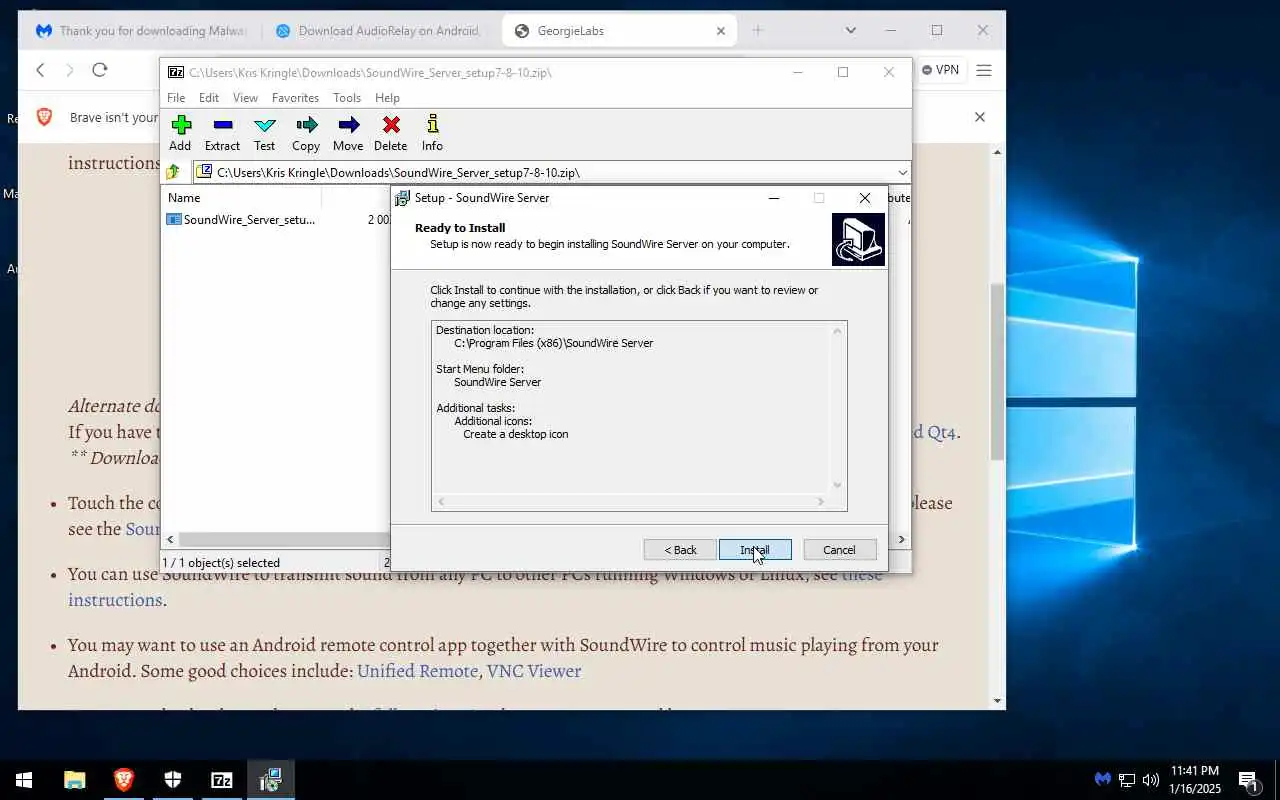Click the Brave VPN button

click(941, 70)
